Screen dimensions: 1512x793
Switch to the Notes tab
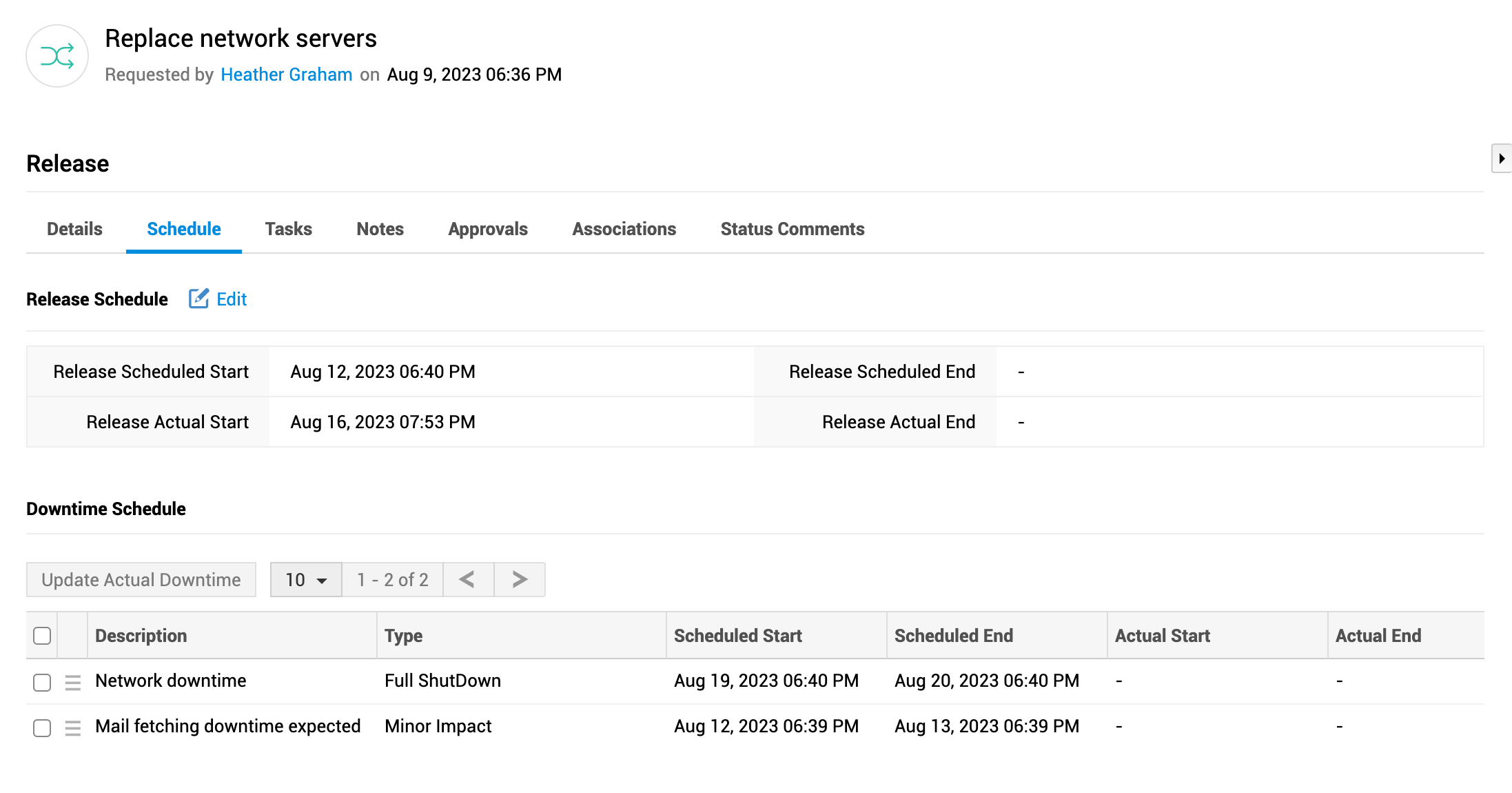coord(380,229)
